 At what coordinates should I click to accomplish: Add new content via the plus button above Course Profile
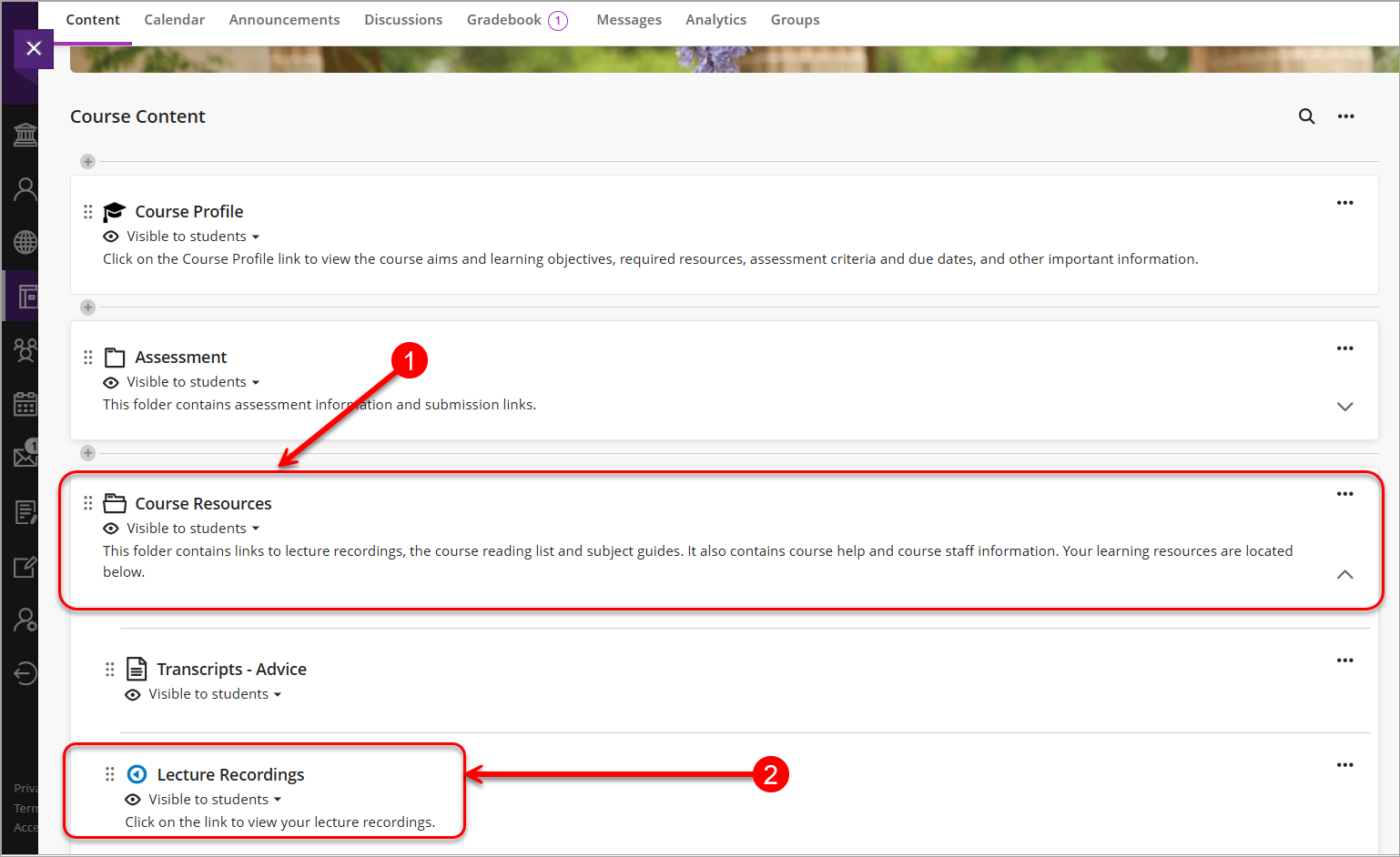click(x=87, y=161)
